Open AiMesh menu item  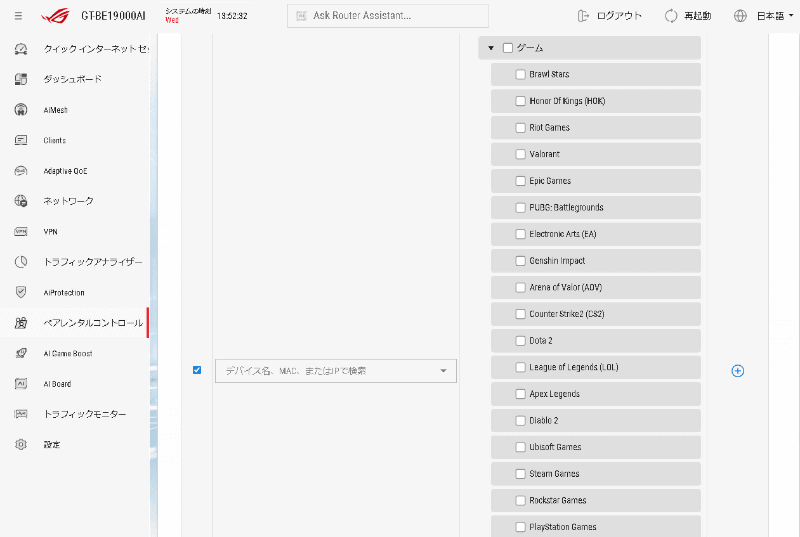56,110
